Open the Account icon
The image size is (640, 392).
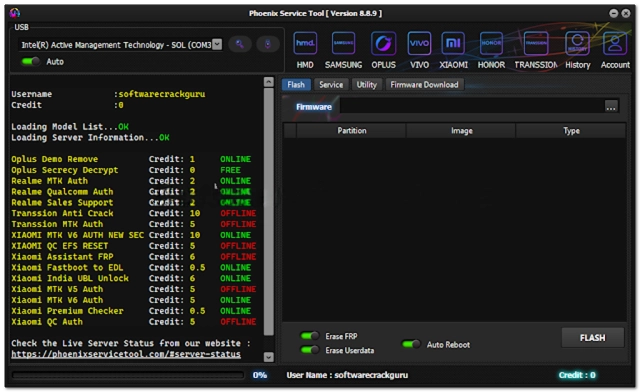point(615,50)
